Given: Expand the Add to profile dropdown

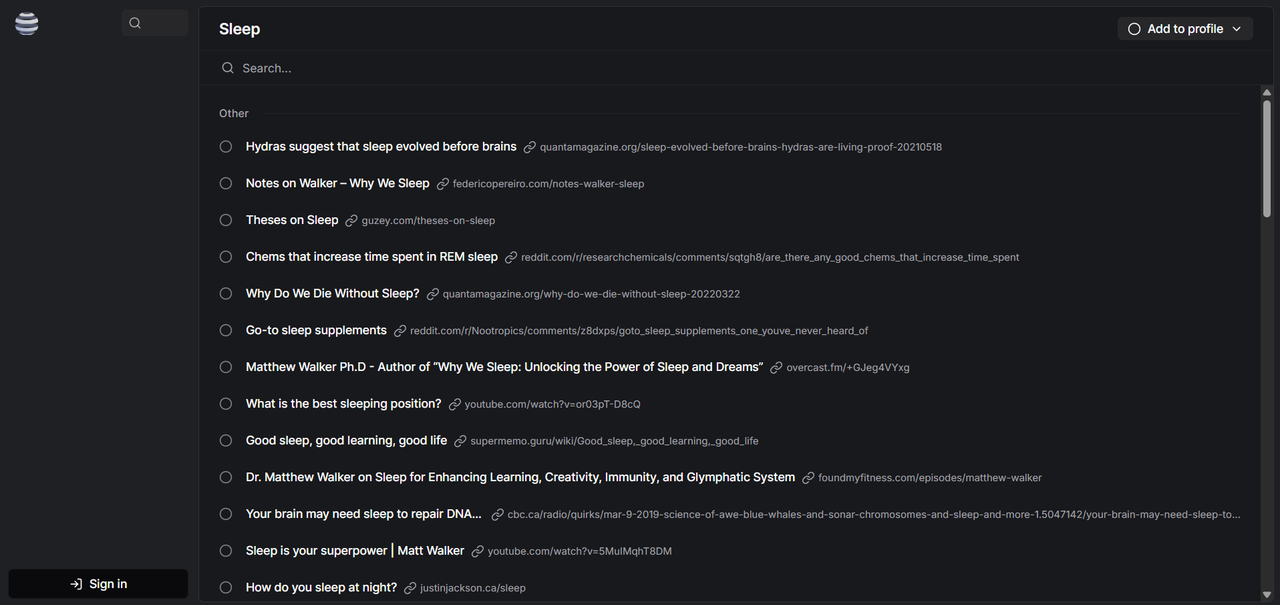Looking at the screenshot, I should tap(1185, 29).
